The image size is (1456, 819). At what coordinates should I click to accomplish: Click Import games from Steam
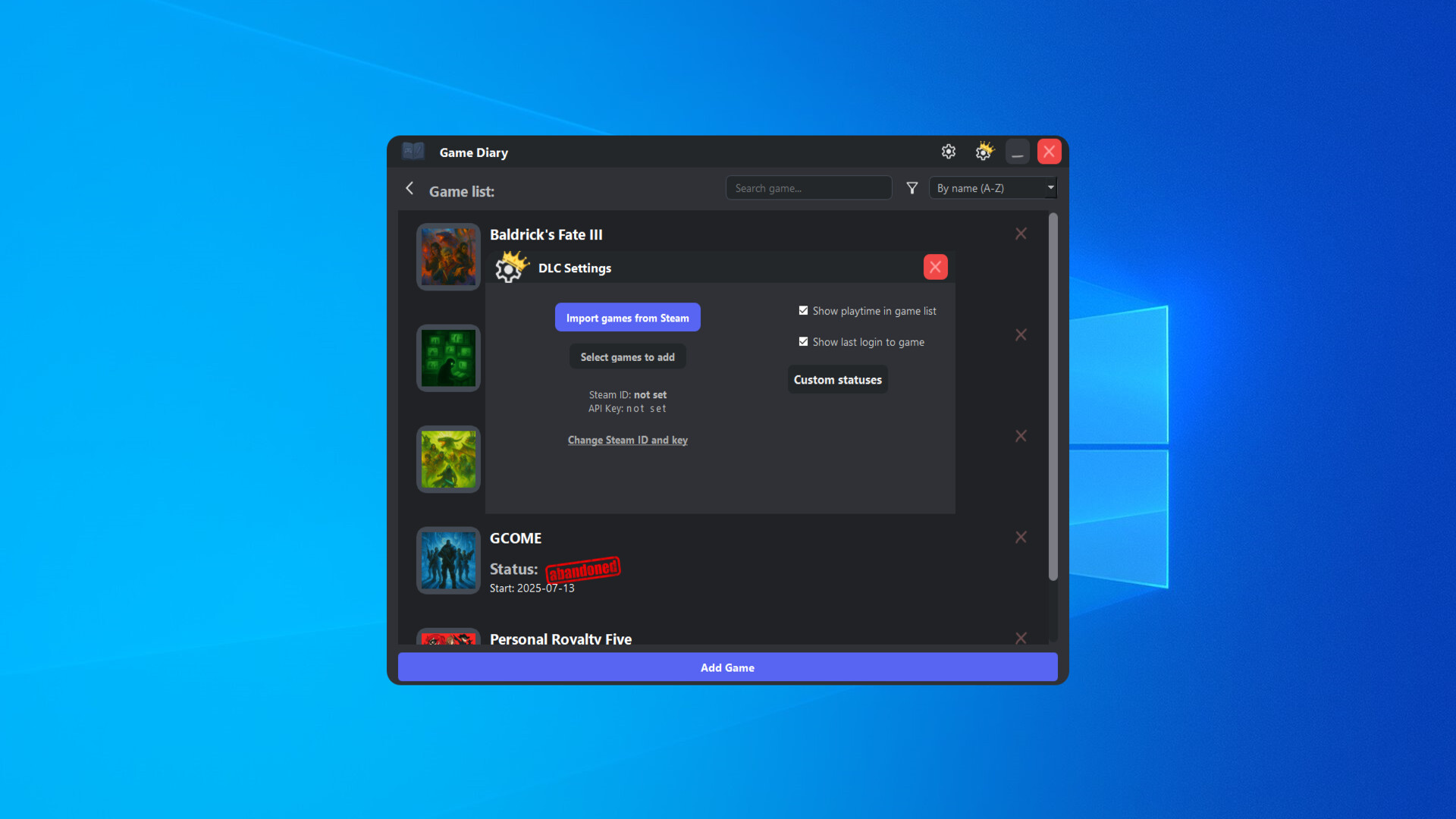coord(627,317)
